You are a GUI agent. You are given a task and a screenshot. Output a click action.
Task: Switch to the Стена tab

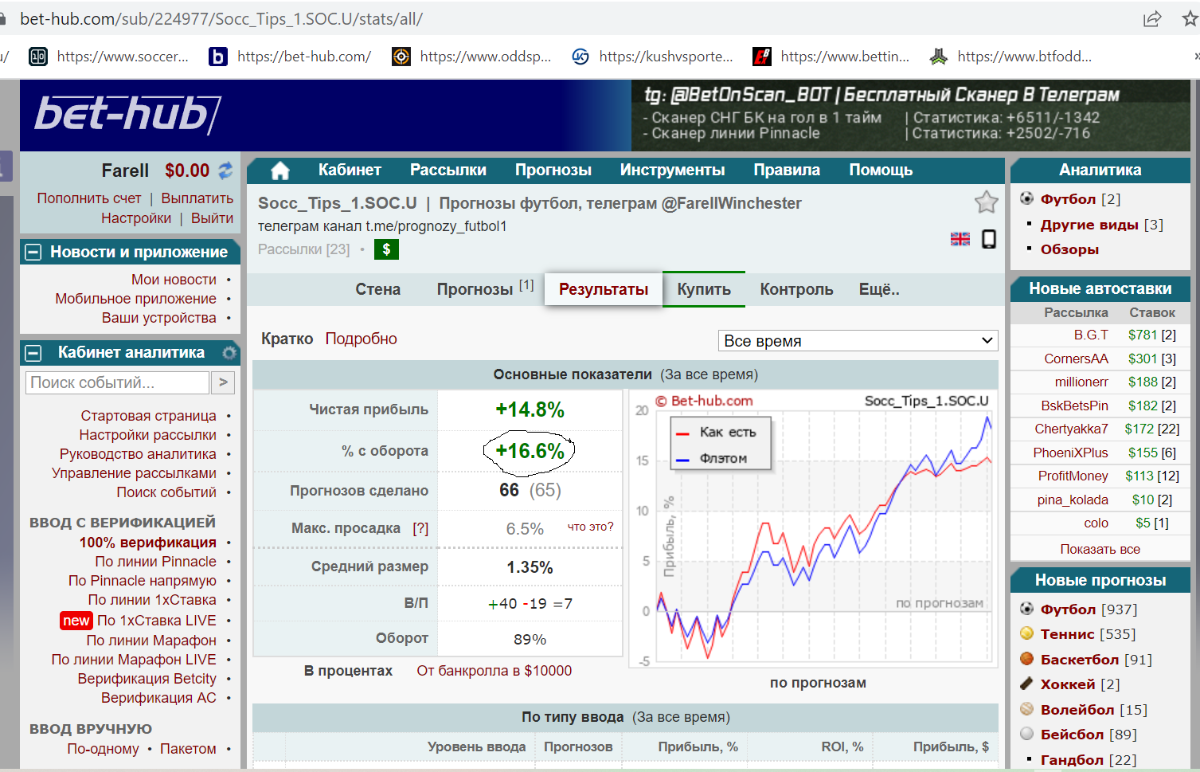click(378, 289)
